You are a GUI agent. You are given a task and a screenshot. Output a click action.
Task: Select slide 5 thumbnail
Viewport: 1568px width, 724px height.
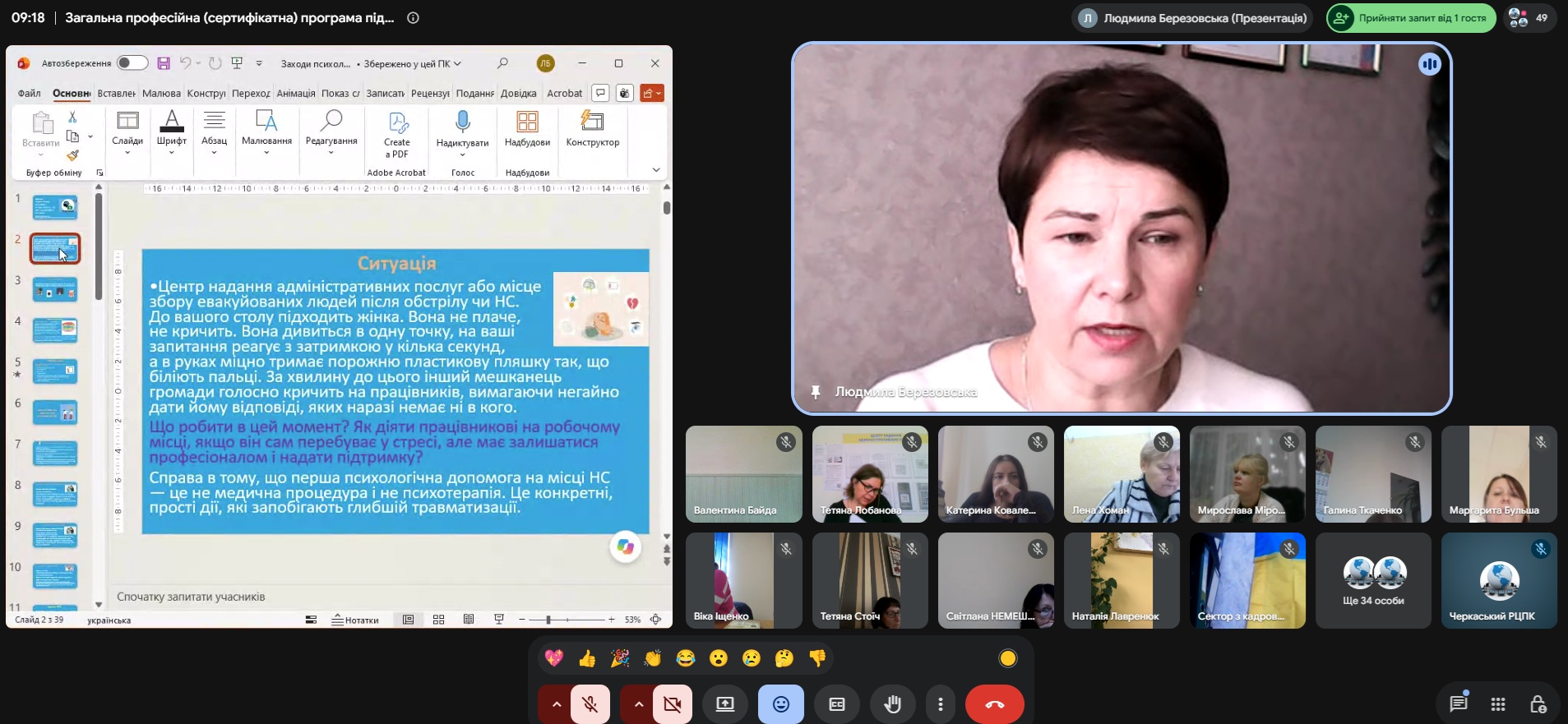coord(55,371)
